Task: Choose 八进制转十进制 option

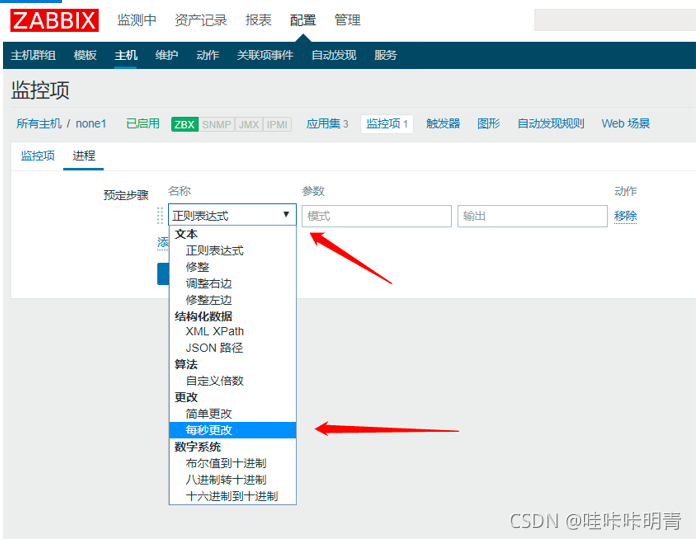Action: point(233,480)
